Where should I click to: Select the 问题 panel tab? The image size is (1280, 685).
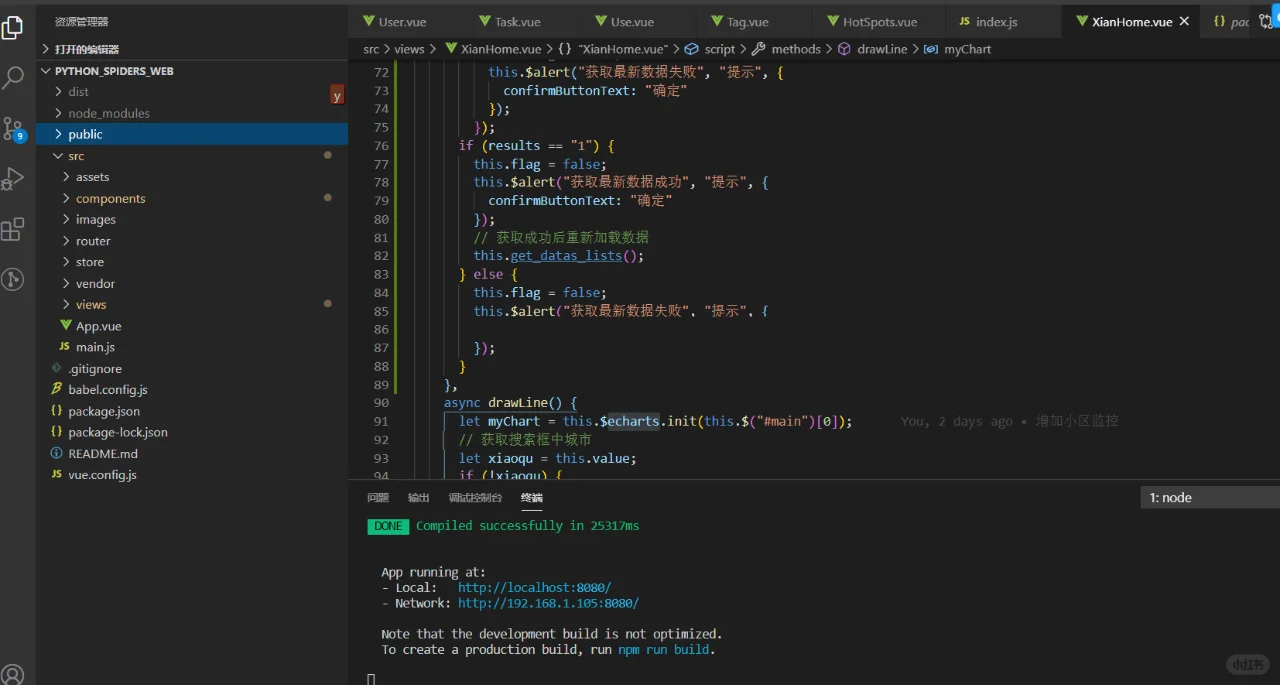tap(377, 497)
